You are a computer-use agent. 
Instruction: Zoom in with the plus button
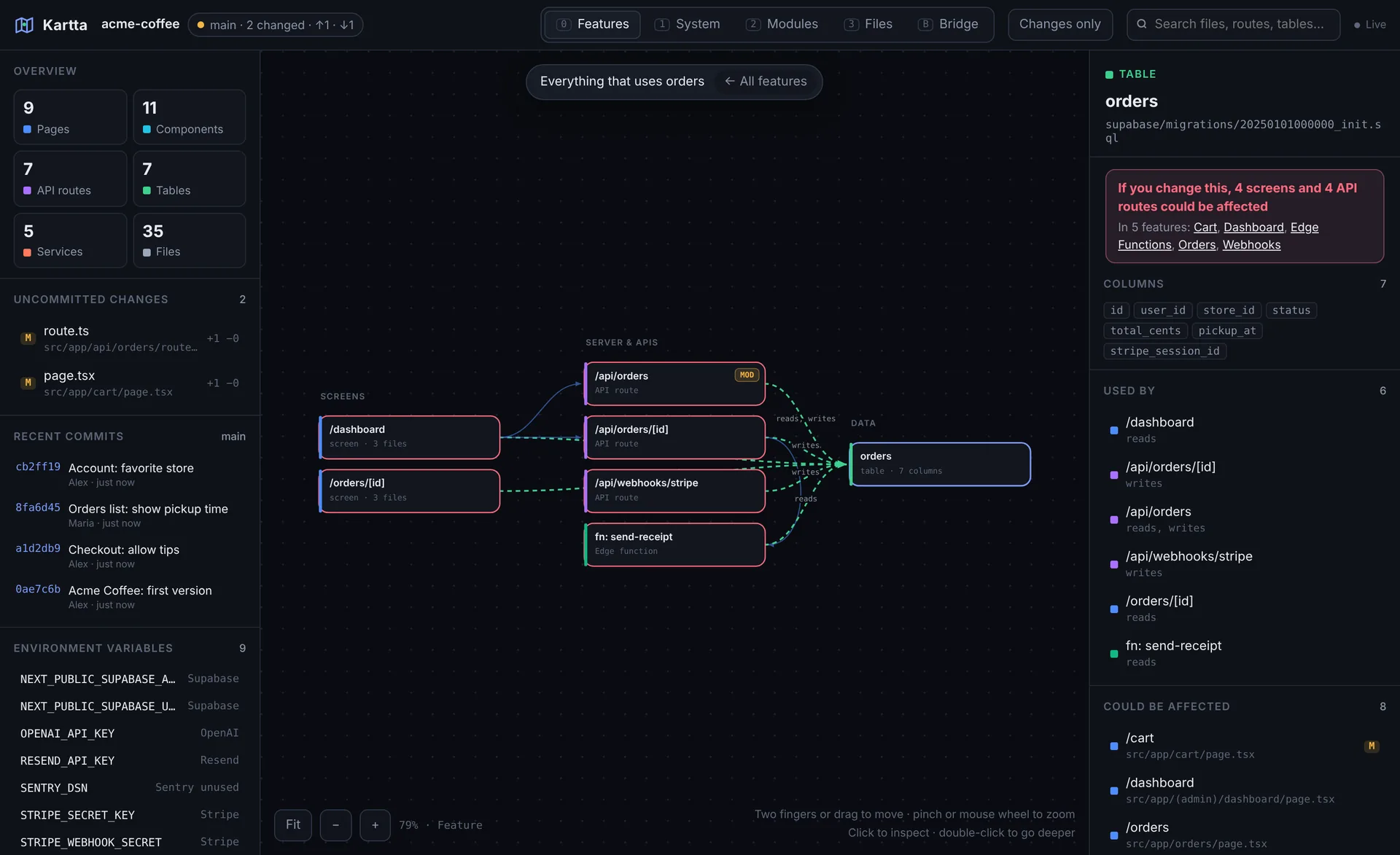coord(375,825)
